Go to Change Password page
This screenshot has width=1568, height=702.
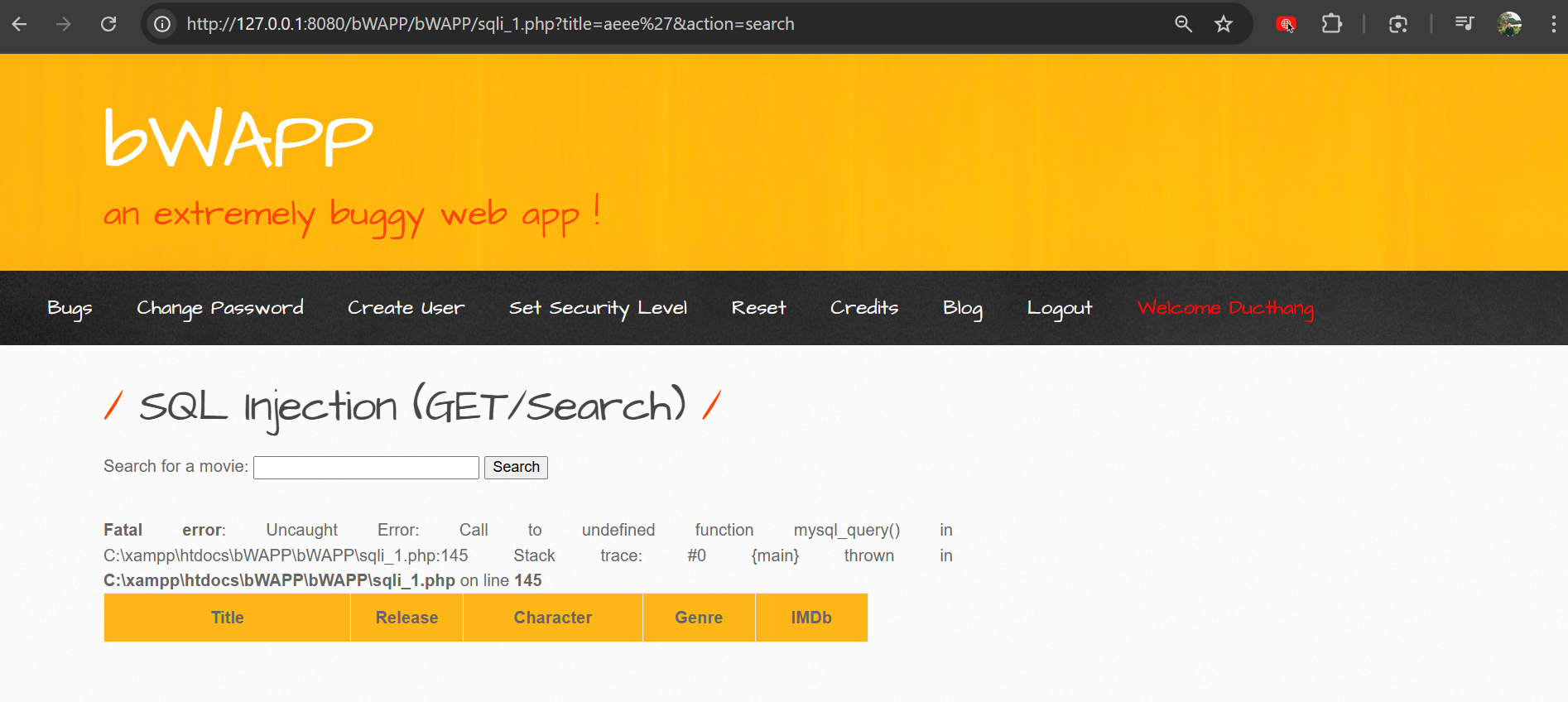[x=219, y=308]
